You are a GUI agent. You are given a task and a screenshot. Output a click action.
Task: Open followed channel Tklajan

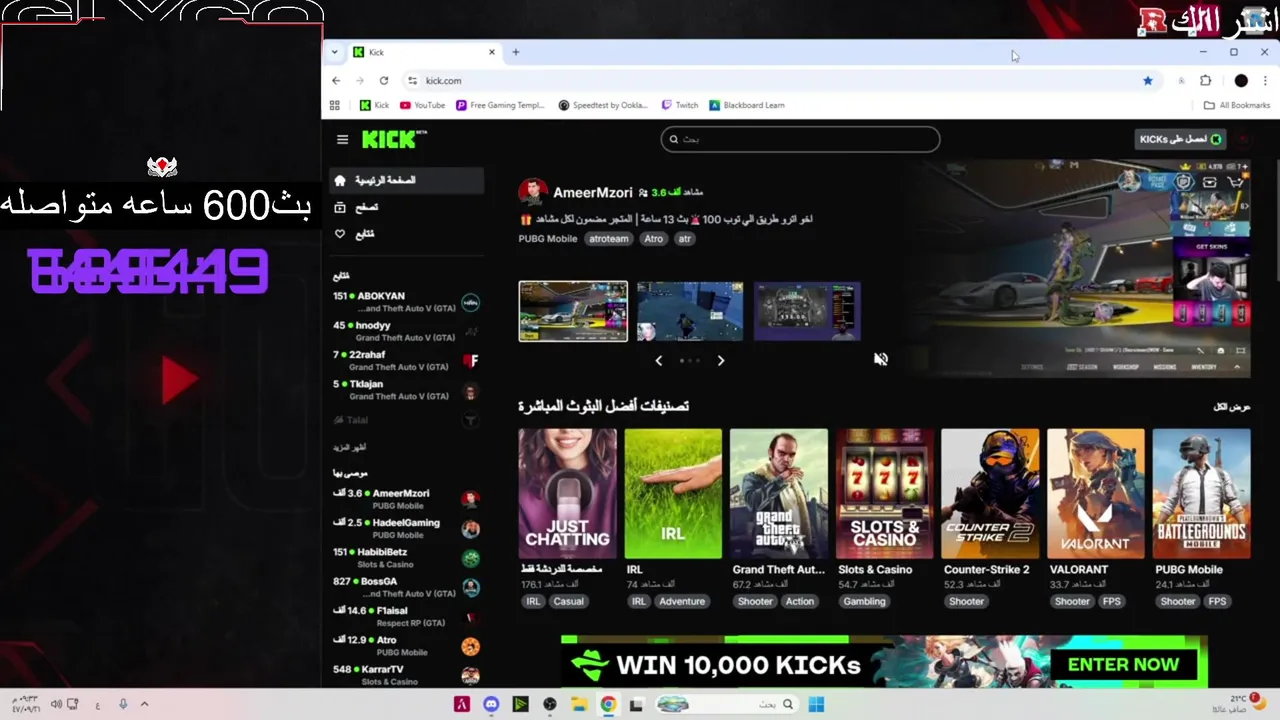[x=407, y=390]
